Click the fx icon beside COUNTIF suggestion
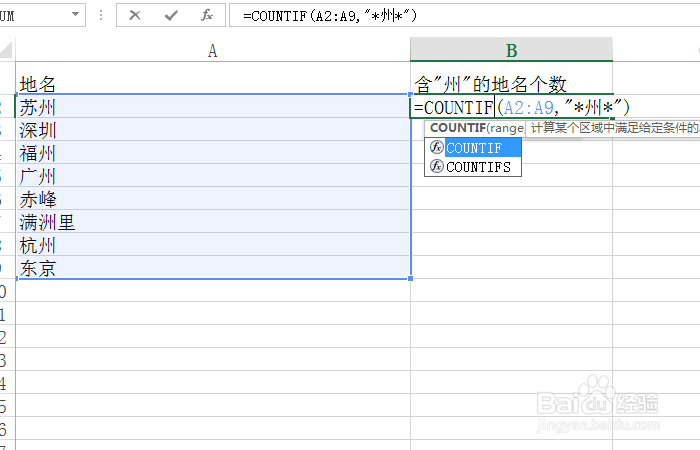Viewport: 700px width, 450px height. [x=436, y=147]
